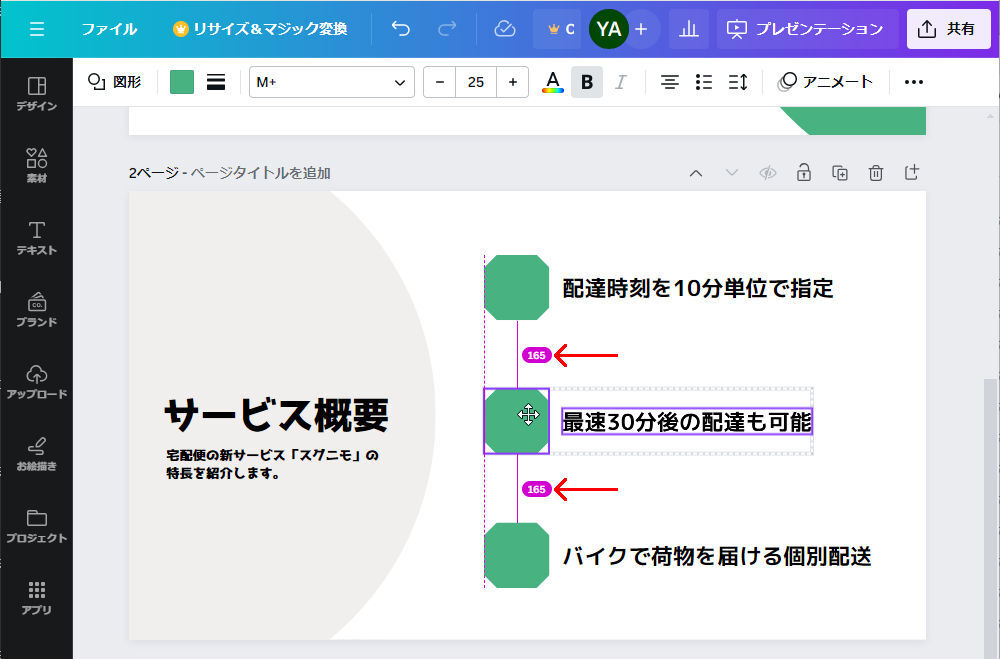Open the テキスト sidebar tab
The width and height of the screenshot is (1000, 659).
tap(36, 238)
